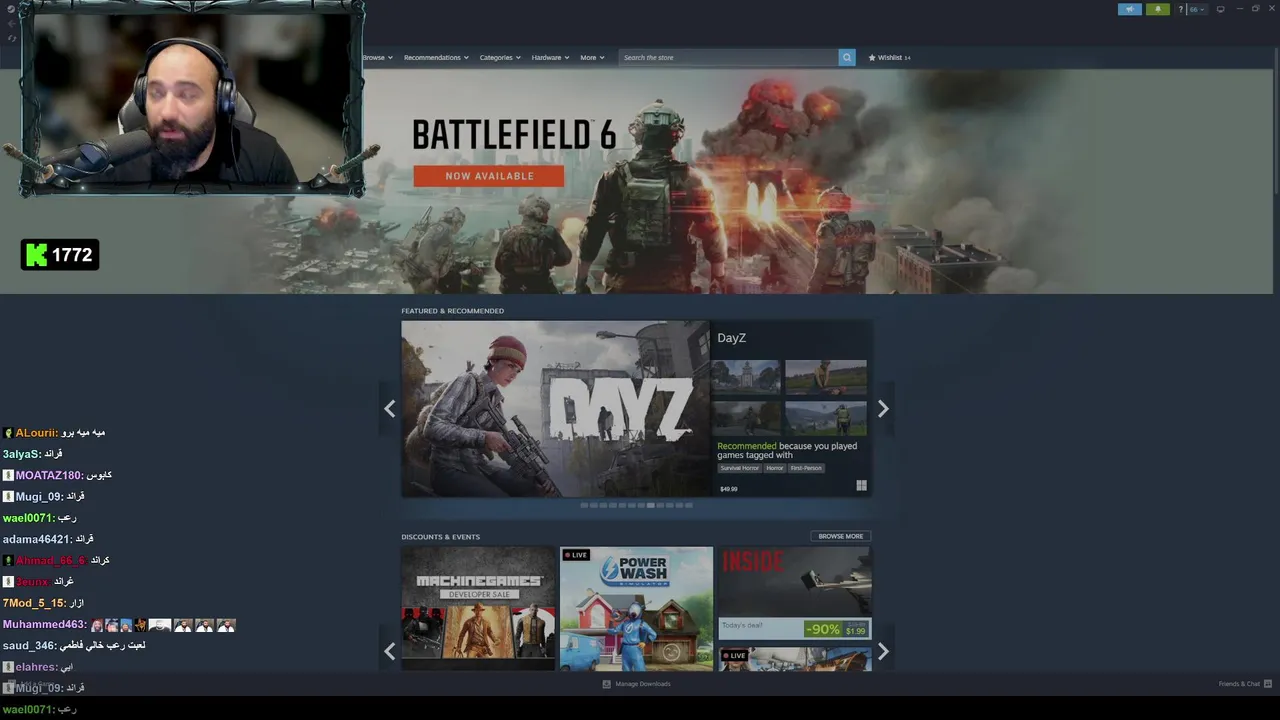This screenshot has width=1280, height=720.
Task: Click chat username adama46421
Action: coord(36,539)
